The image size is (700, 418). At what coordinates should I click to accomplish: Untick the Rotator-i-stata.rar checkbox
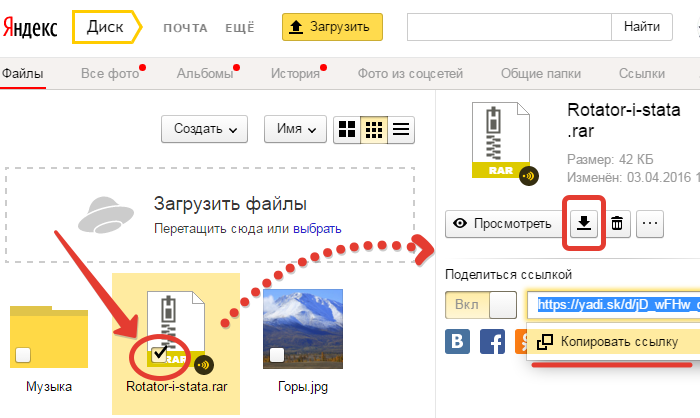159,355
